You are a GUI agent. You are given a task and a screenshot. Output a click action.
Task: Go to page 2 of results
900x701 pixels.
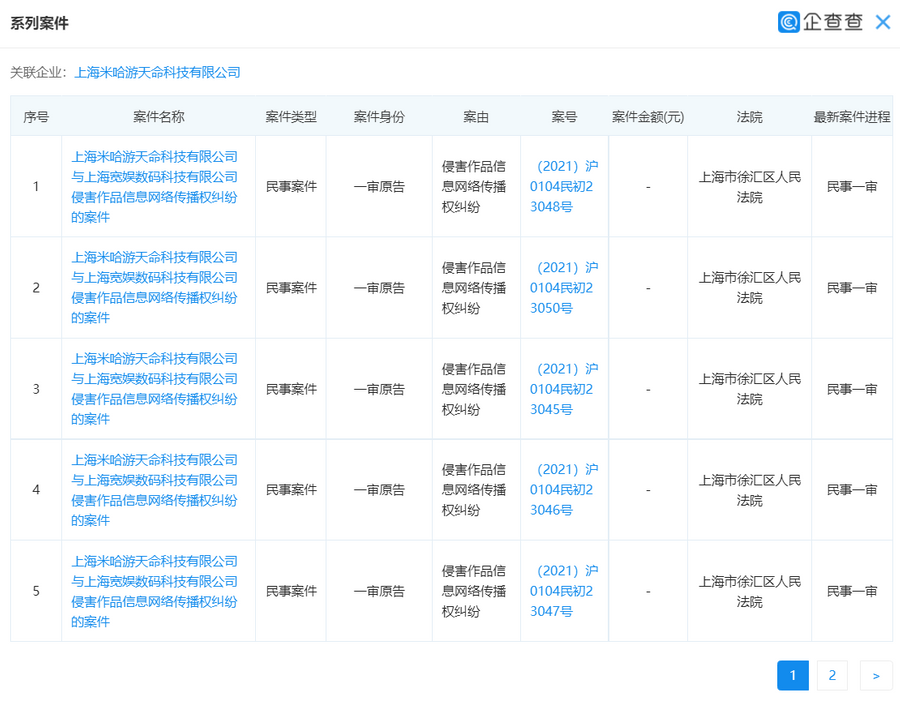(831, 676)
